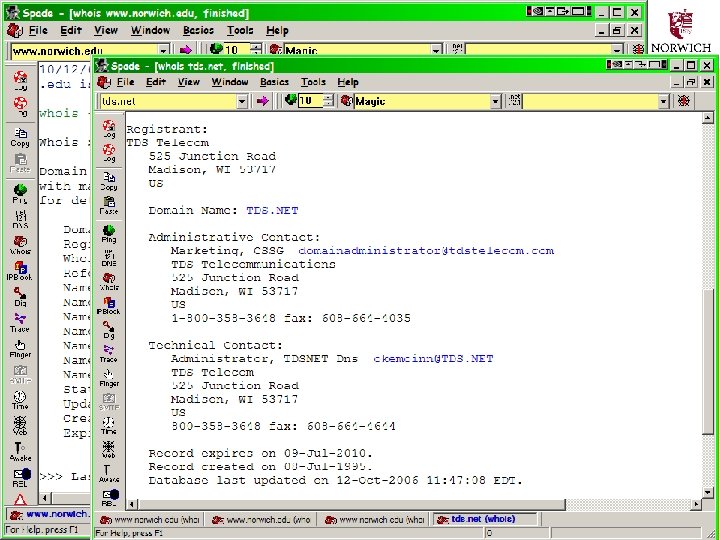Start a Trace route in the tds.net window
Viewport: 720px width, 540px height.
[109, 354]
